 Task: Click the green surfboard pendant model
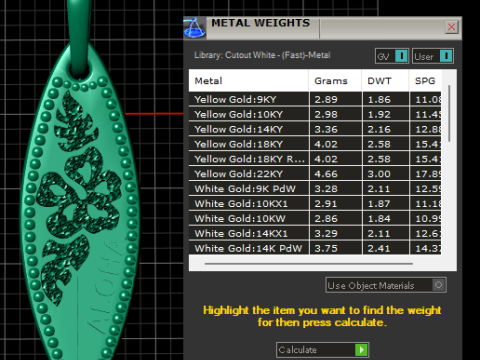(x=79, y=200)
